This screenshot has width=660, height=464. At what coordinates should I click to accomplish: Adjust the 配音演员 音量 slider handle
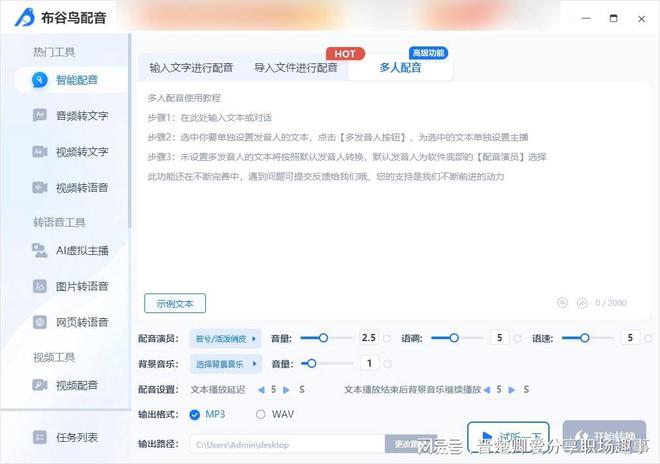coord(323,338)
